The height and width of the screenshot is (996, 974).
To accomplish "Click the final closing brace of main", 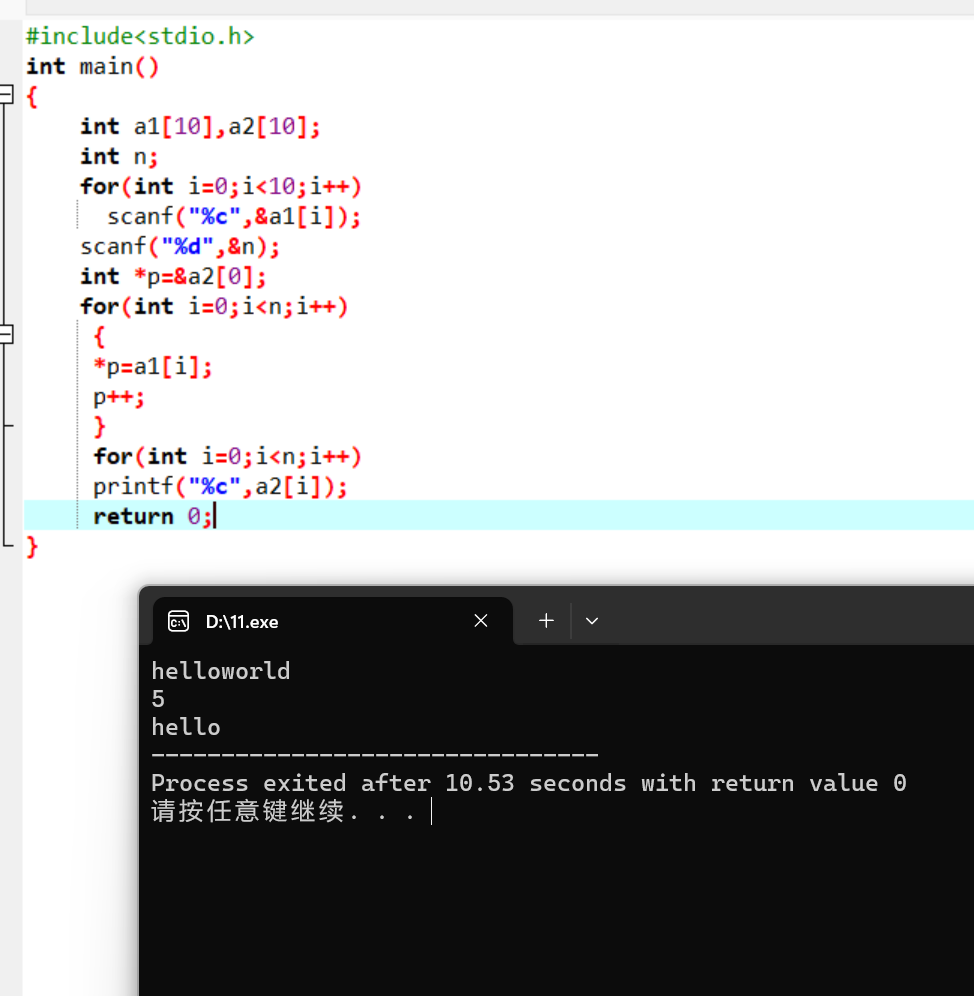I will tap(32, 546).
